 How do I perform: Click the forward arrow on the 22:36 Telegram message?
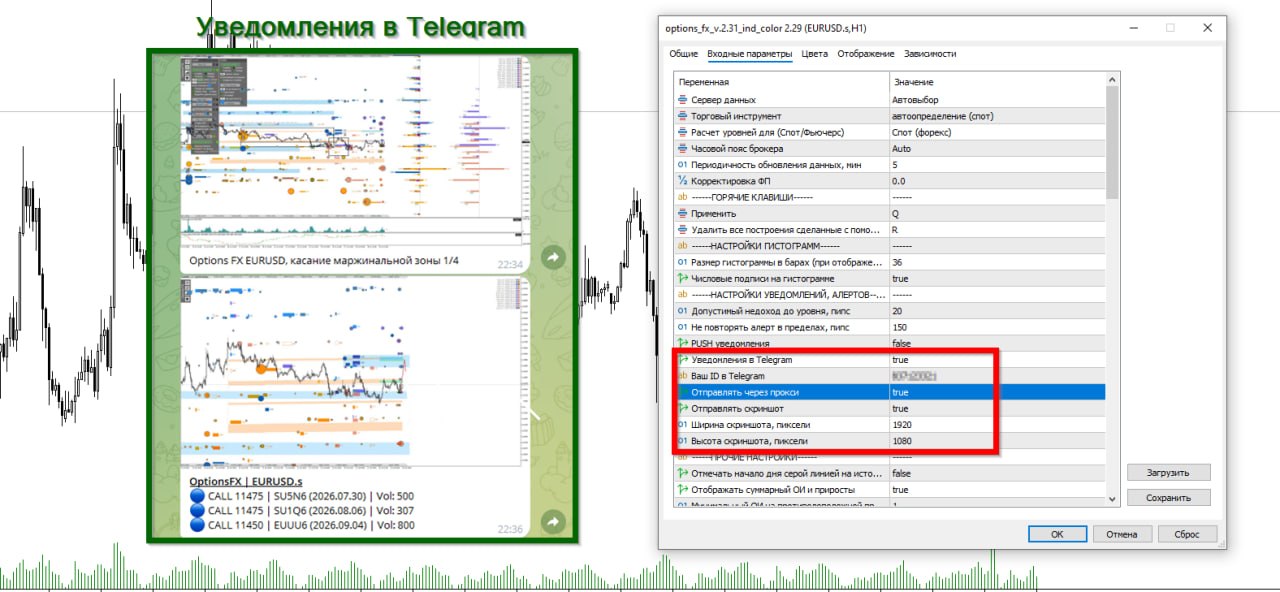[553, 522]
